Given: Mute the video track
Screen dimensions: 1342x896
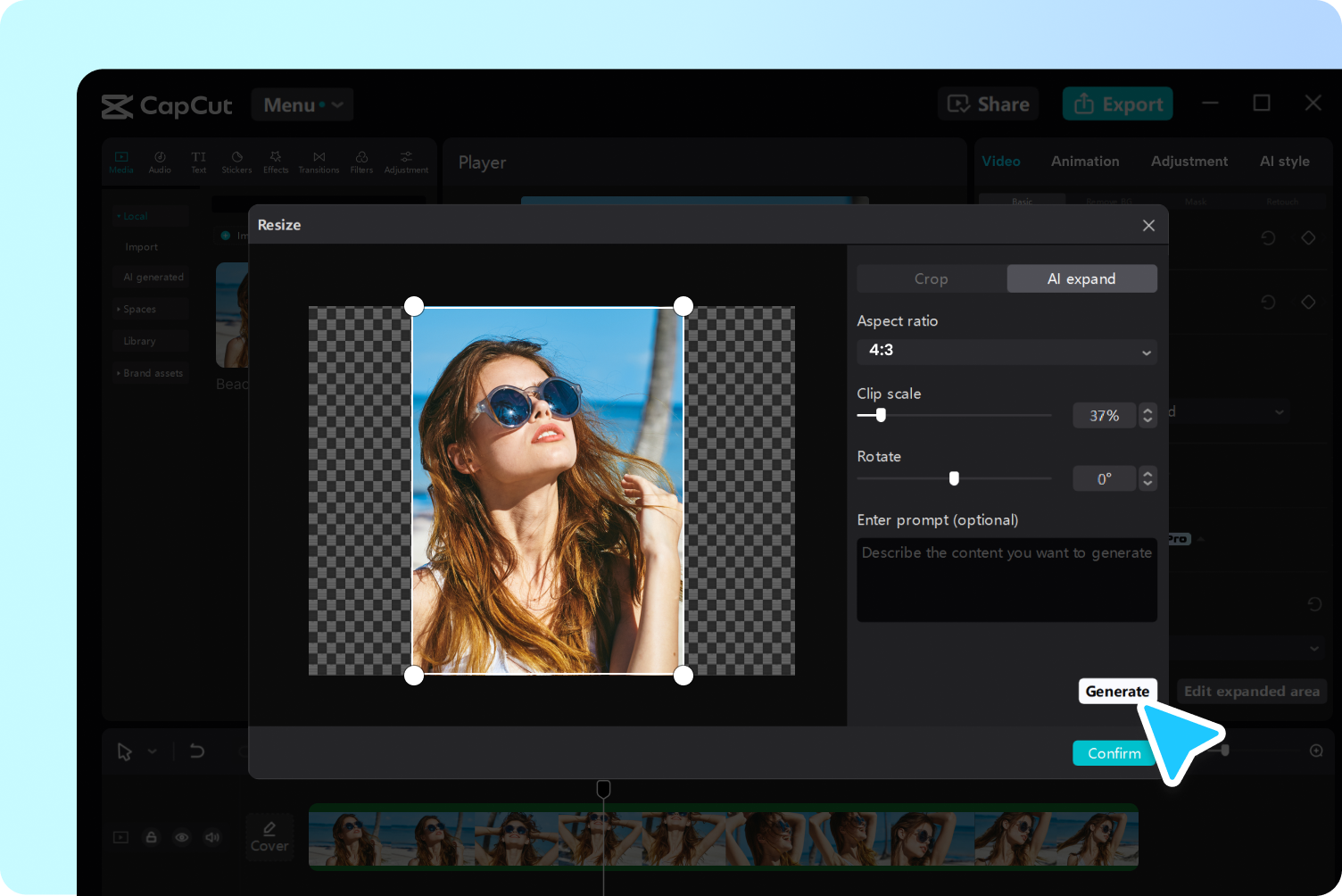Looking at the screenshot, I should 211,837.
